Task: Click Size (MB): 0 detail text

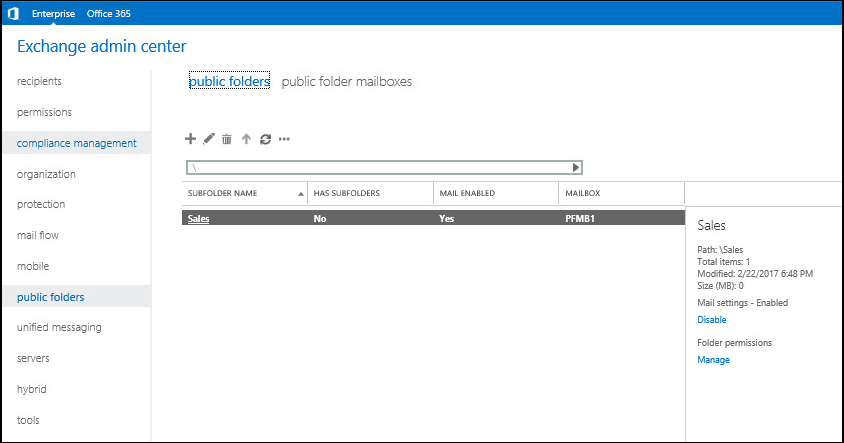Action: tap(720, 285)
